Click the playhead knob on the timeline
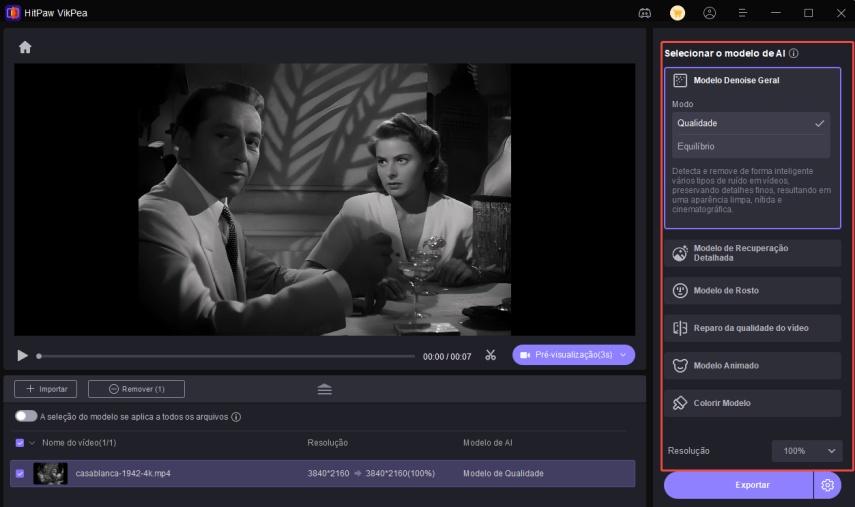Image resolution: width=855 pixels, height=507 pixels. point(39,356)
